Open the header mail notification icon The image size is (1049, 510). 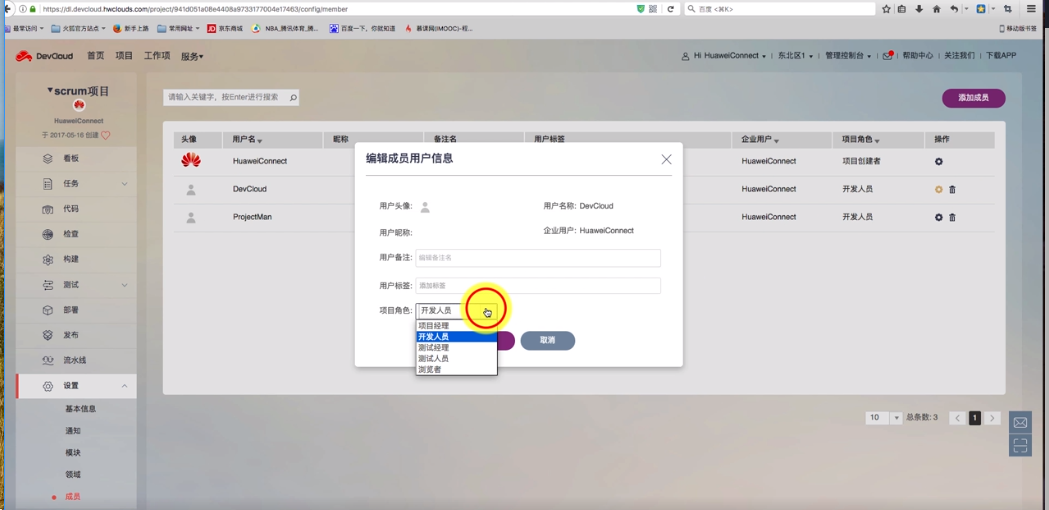coord(888,56)
